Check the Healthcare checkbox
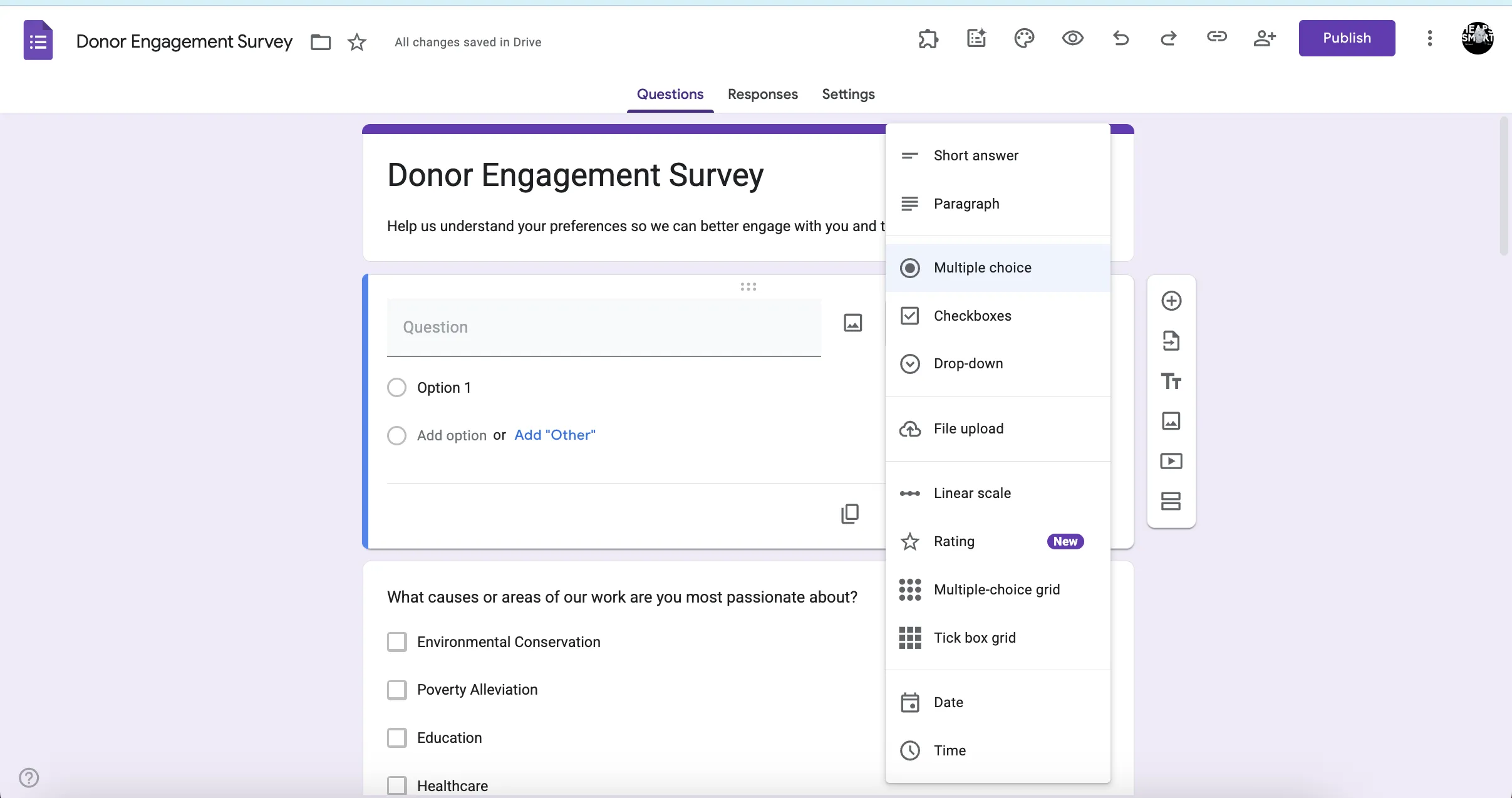This screenshot has width=1512, height=798. (396, 785)
